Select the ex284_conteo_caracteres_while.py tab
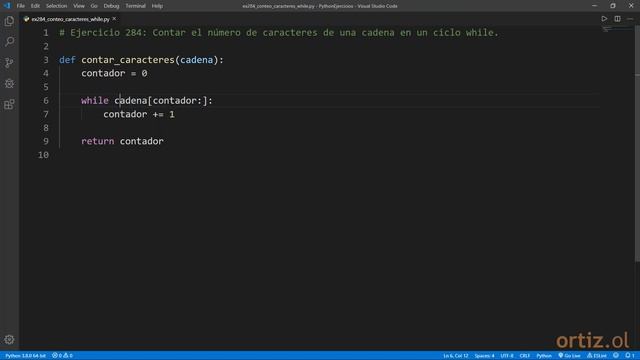The height and width of the screenshot is (360, 640). point(70,19)
